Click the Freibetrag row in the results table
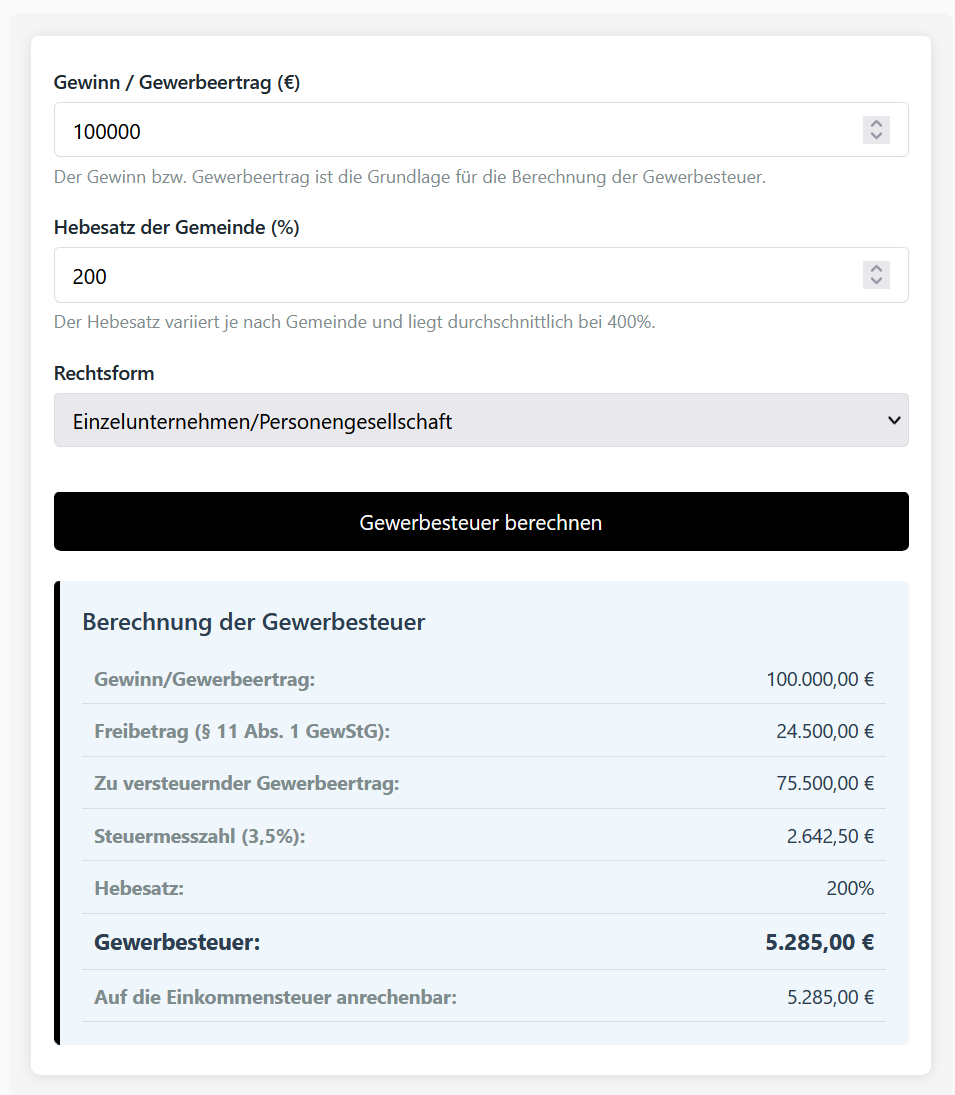This screenshot has height=1095, width=955. 480,731
